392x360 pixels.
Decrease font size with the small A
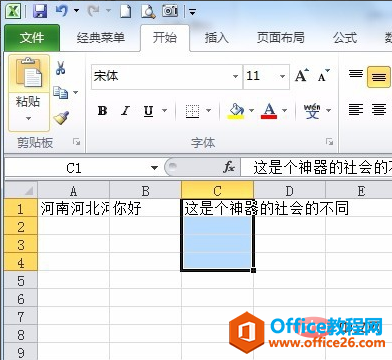pos(323,76)
